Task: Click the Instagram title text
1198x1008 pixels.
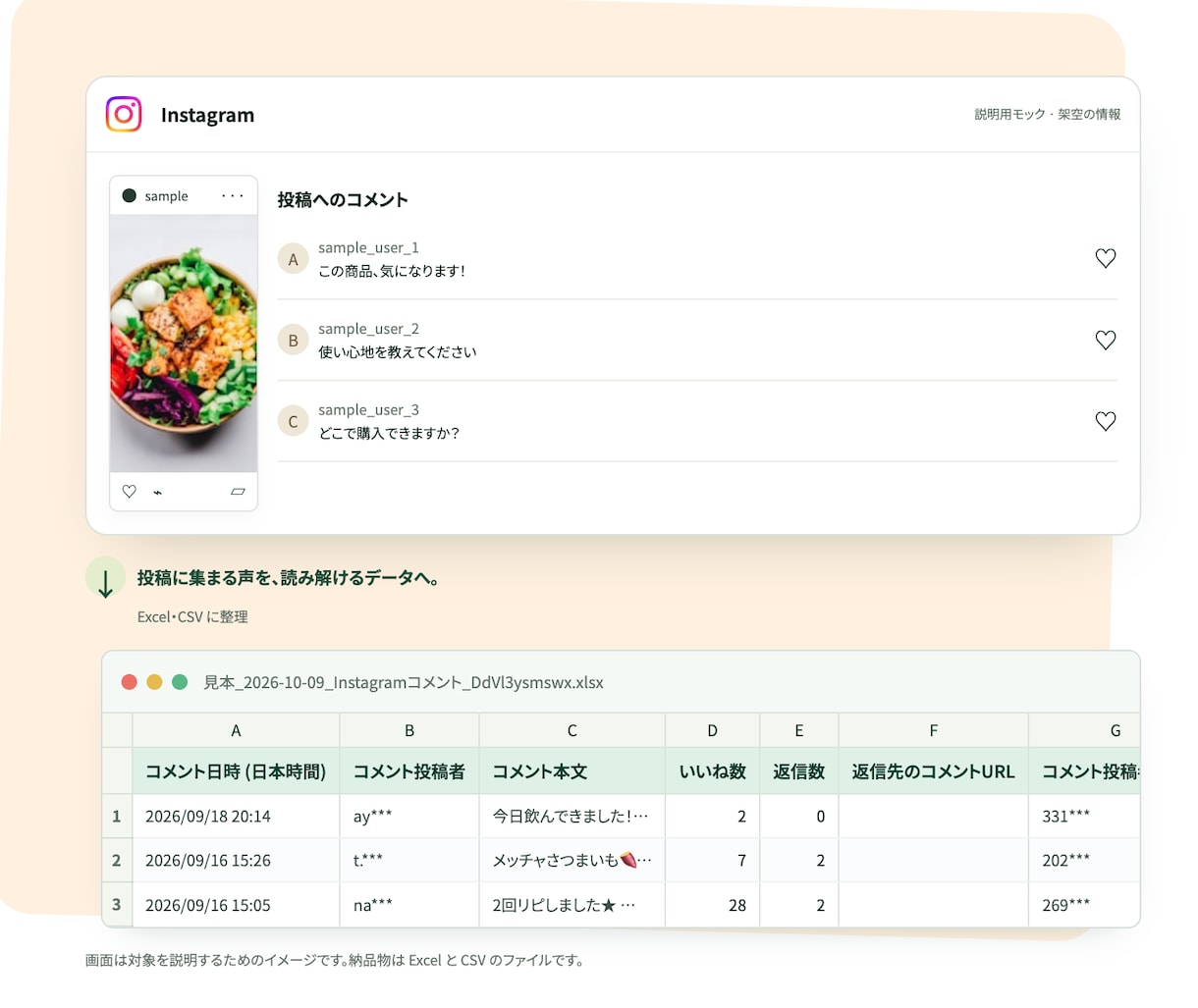Action: 207,115
